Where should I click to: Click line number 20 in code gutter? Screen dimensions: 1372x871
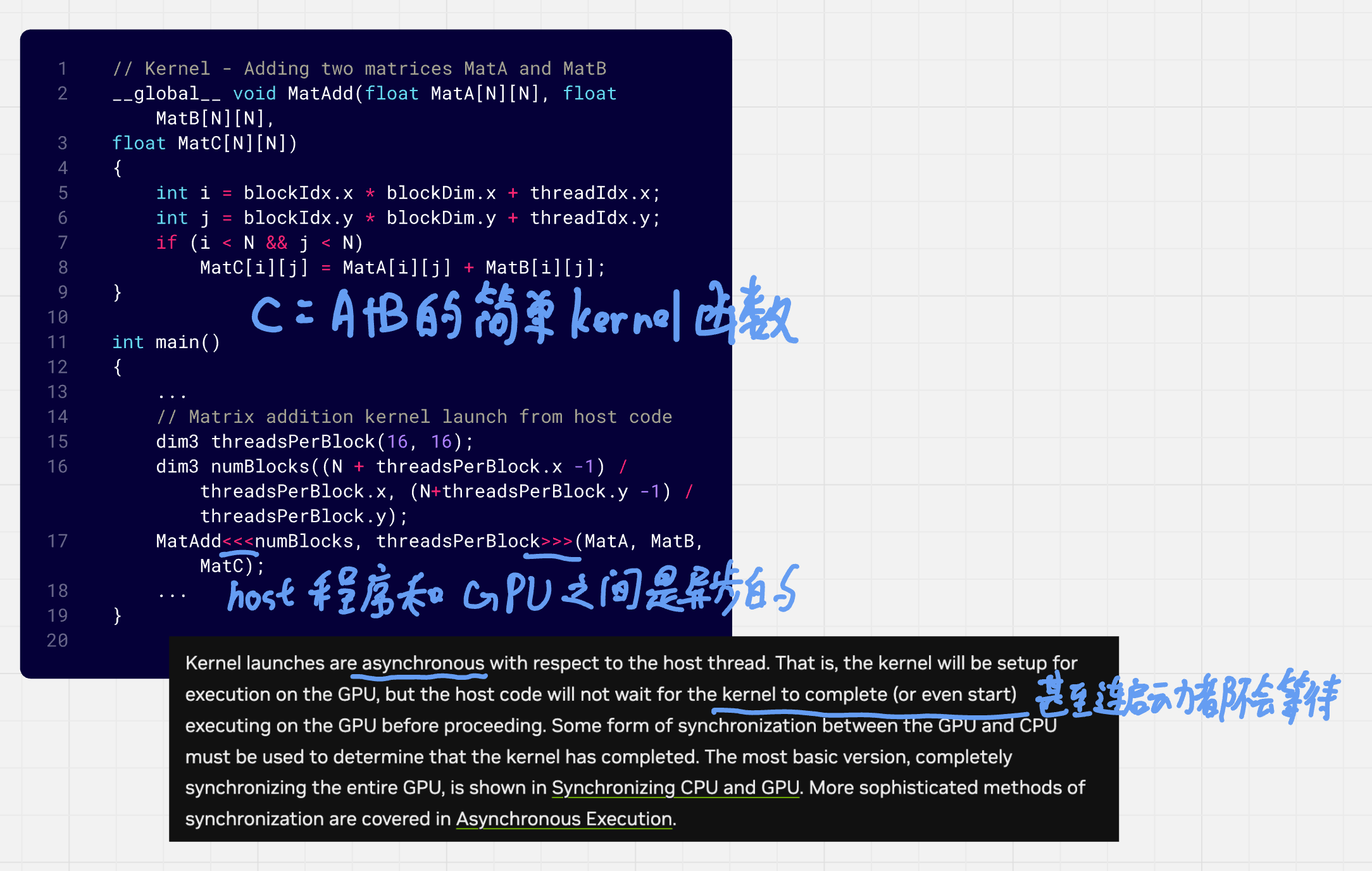pos(57,641)
